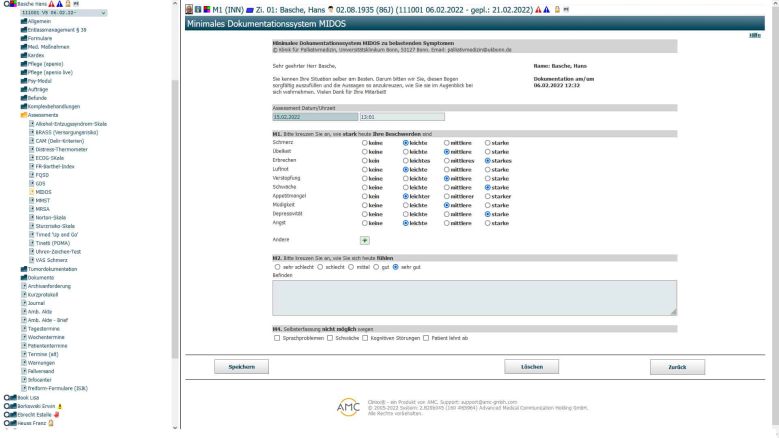Check the Sprachproblemen checkbox
Viewport: 779px width, 438px height.
[x=277, y=338]
